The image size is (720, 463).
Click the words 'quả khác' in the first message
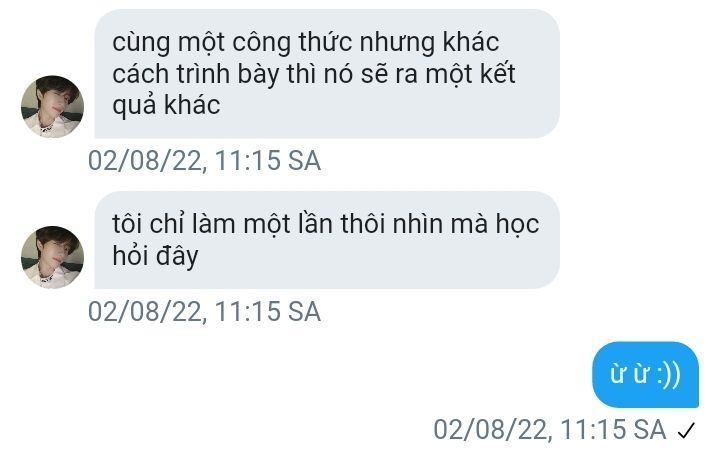(166, 106)
